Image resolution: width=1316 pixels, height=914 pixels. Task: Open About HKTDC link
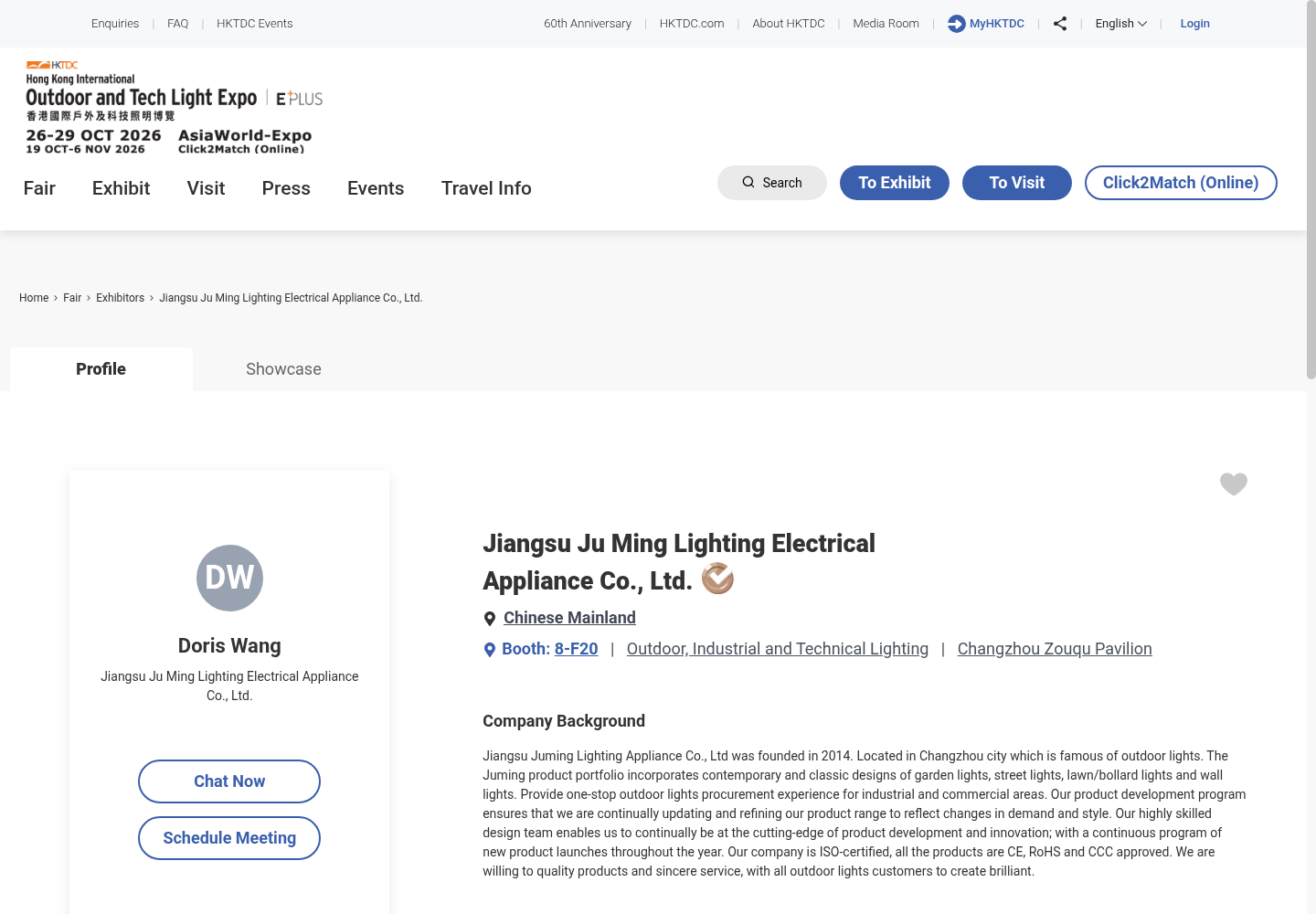click(789, 24)
